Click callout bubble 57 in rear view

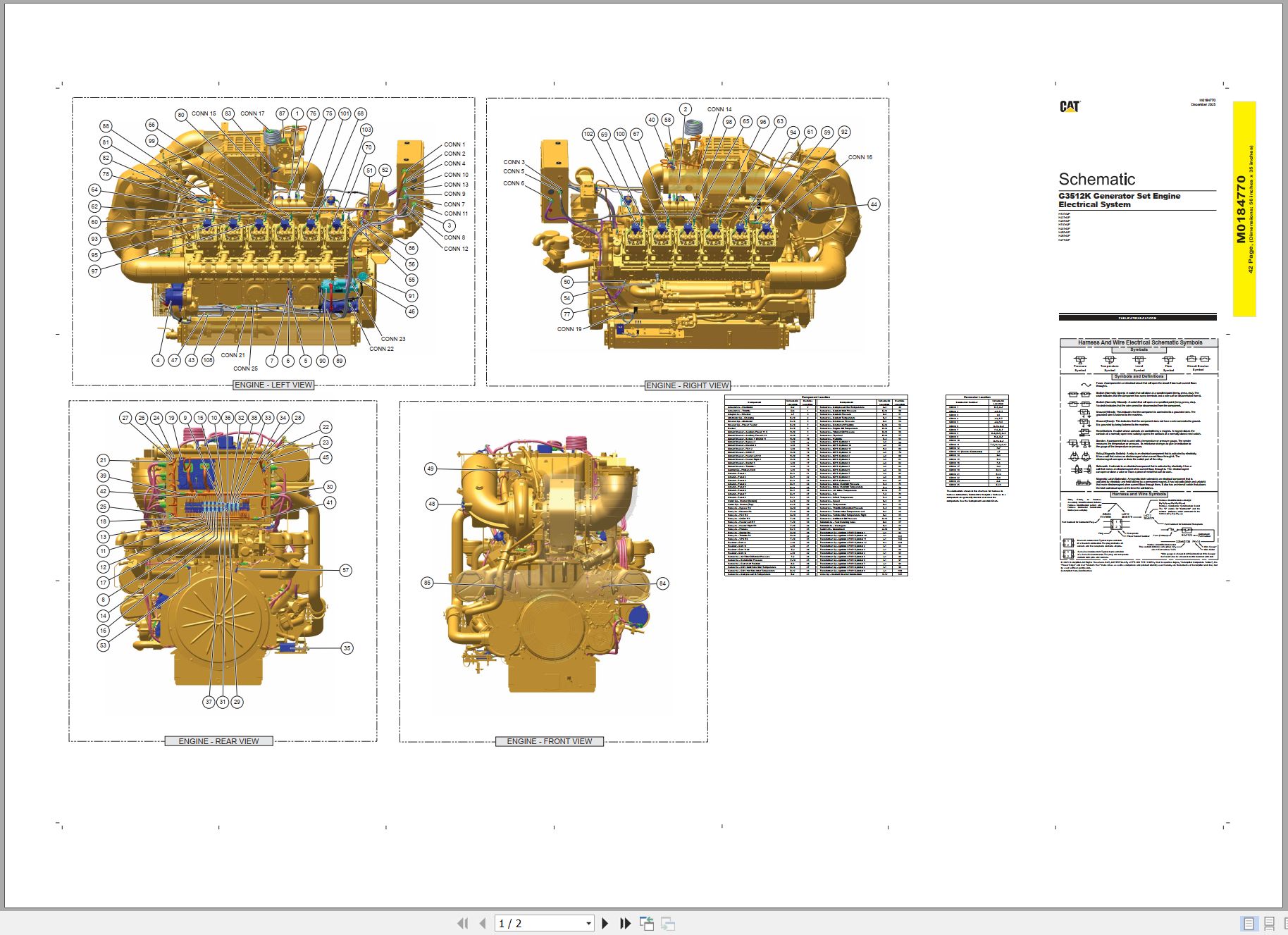coord(345,570)
